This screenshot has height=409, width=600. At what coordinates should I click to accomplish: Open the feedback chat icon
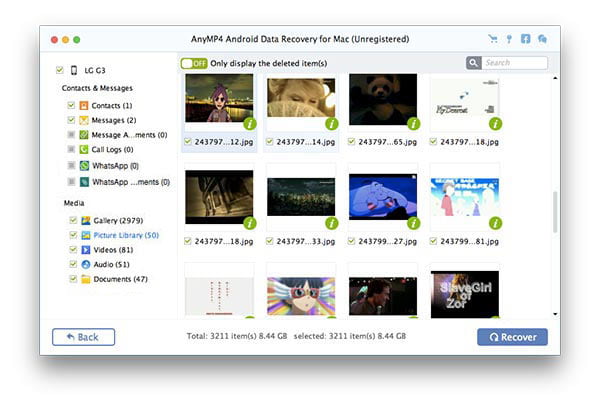[542, 39]
